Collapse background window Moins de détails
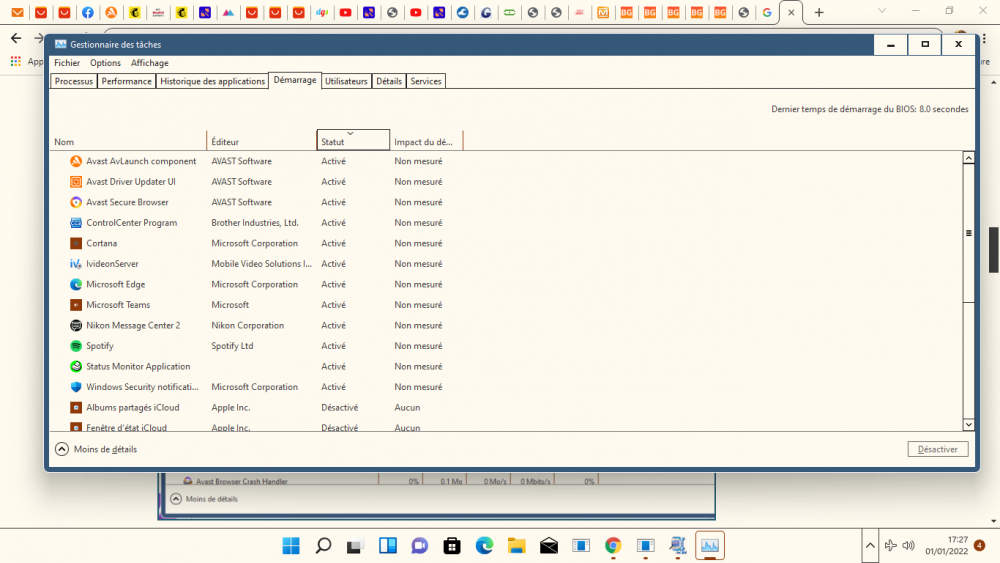Image resolution: width=1000 pixels, height=563 pixels. 204,499
